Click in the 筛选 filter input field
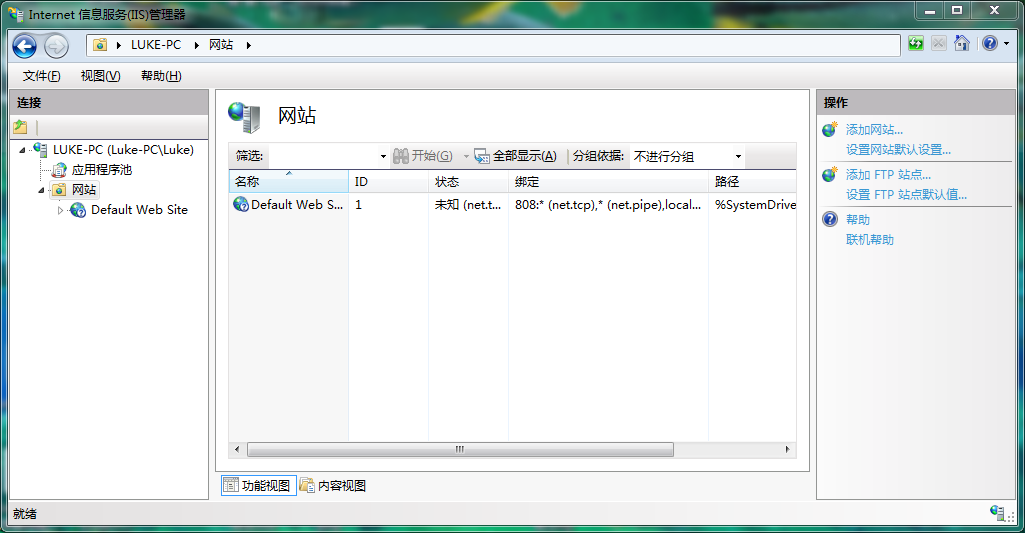 point(324,156)
